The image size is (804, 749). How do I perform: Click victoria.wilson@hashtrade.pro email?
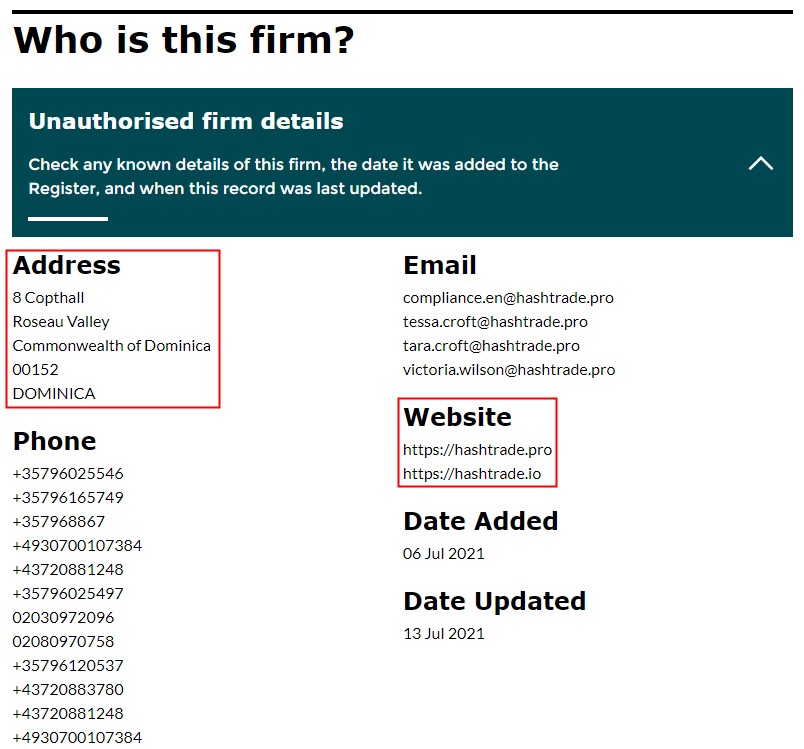coord(509,370)
